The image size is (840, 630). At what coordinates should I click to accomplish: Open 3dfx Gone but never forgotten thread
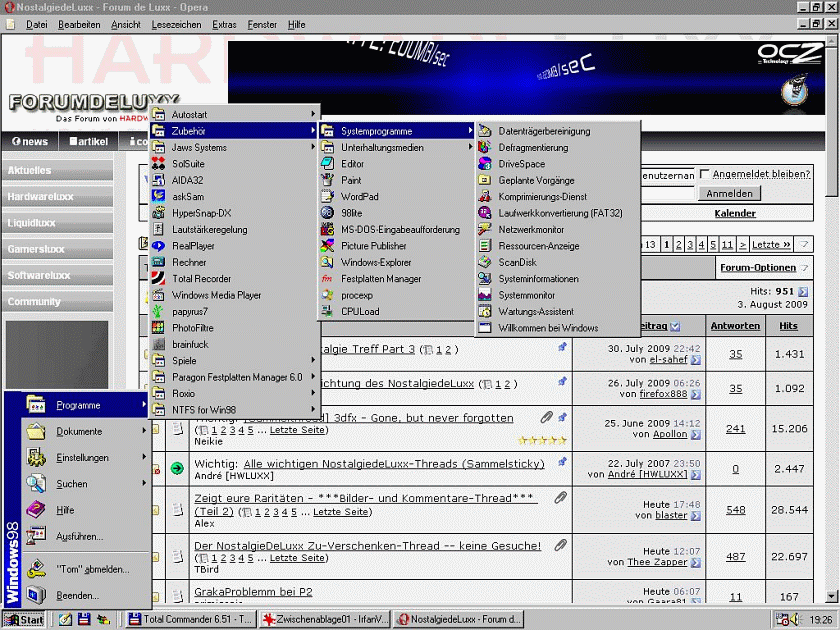click(x=423, y=418)
